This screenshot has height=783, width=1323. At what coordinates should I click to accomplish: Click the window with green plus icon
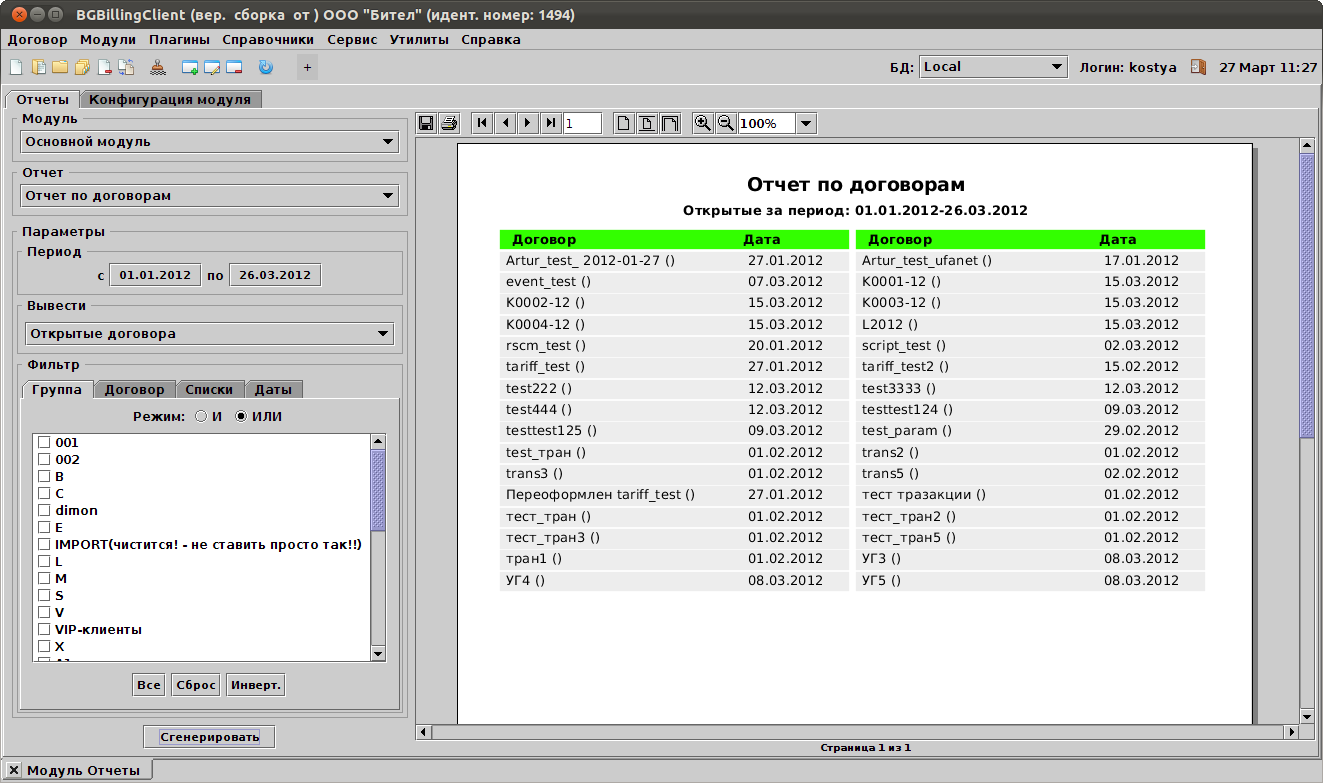(x=190, y=68)
